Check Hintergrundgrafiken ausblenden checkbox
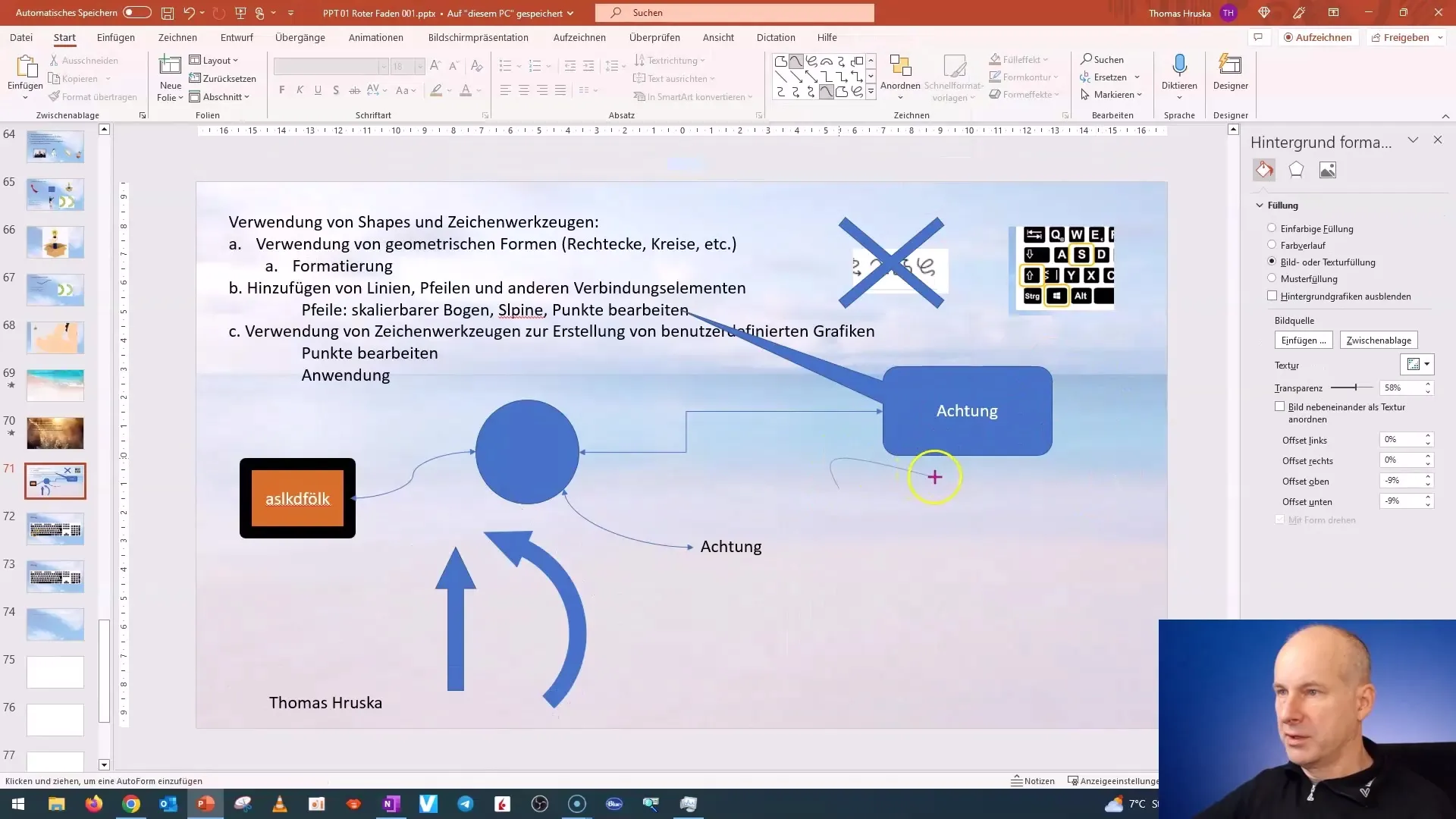Image resolution: width=1456 pixels, height=819 pixels. (1272, 296)
